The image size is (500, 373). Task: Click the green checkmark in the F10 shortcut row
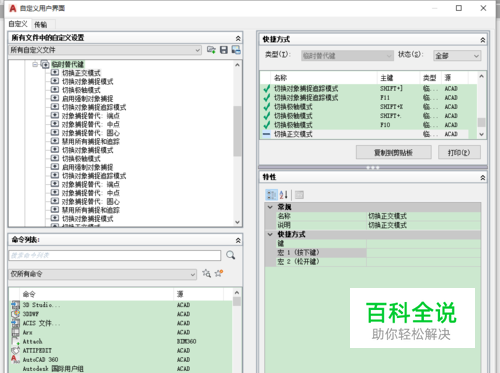tap(267, 125)
